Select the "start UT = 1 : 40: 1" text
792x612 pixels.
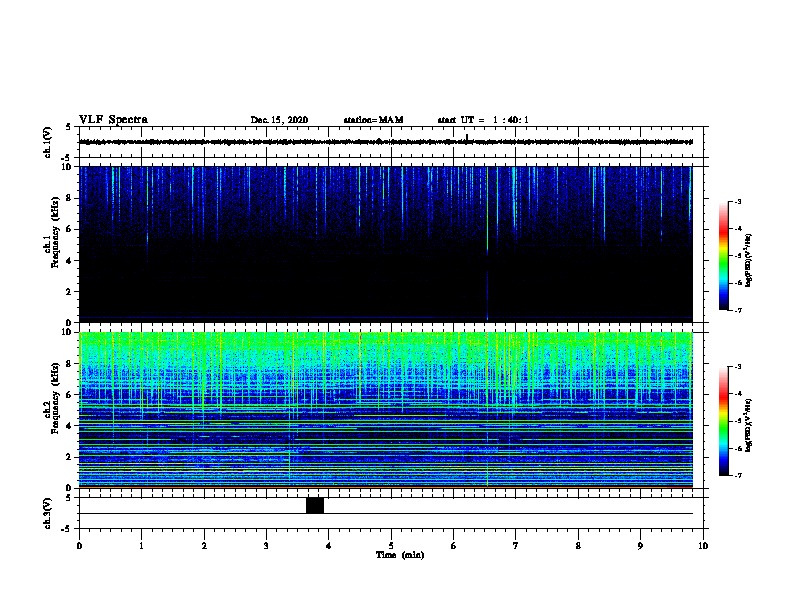(x=483, y=120)
